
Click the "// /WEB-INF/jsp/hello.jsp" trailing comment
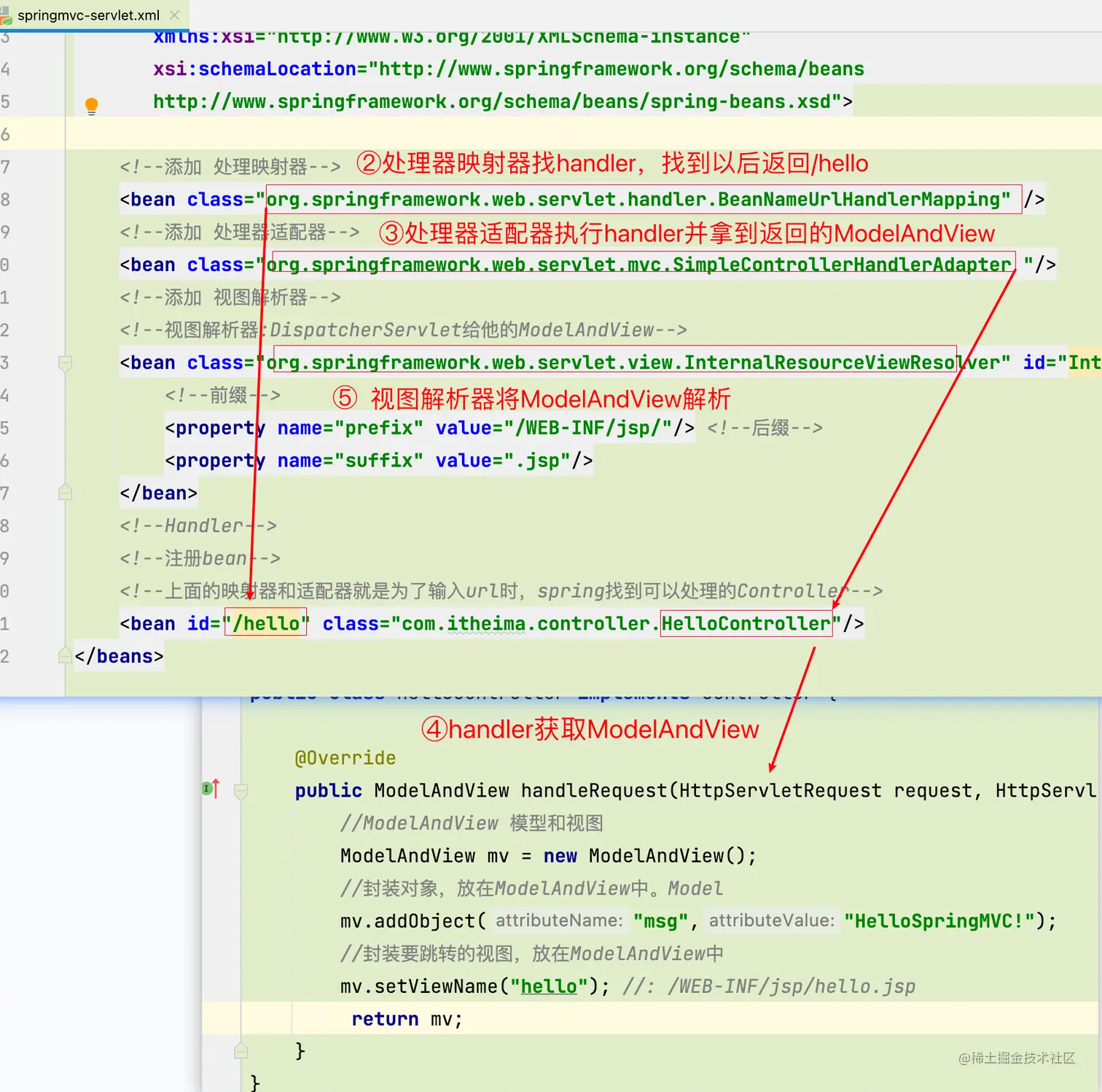(x=769, y=986)
